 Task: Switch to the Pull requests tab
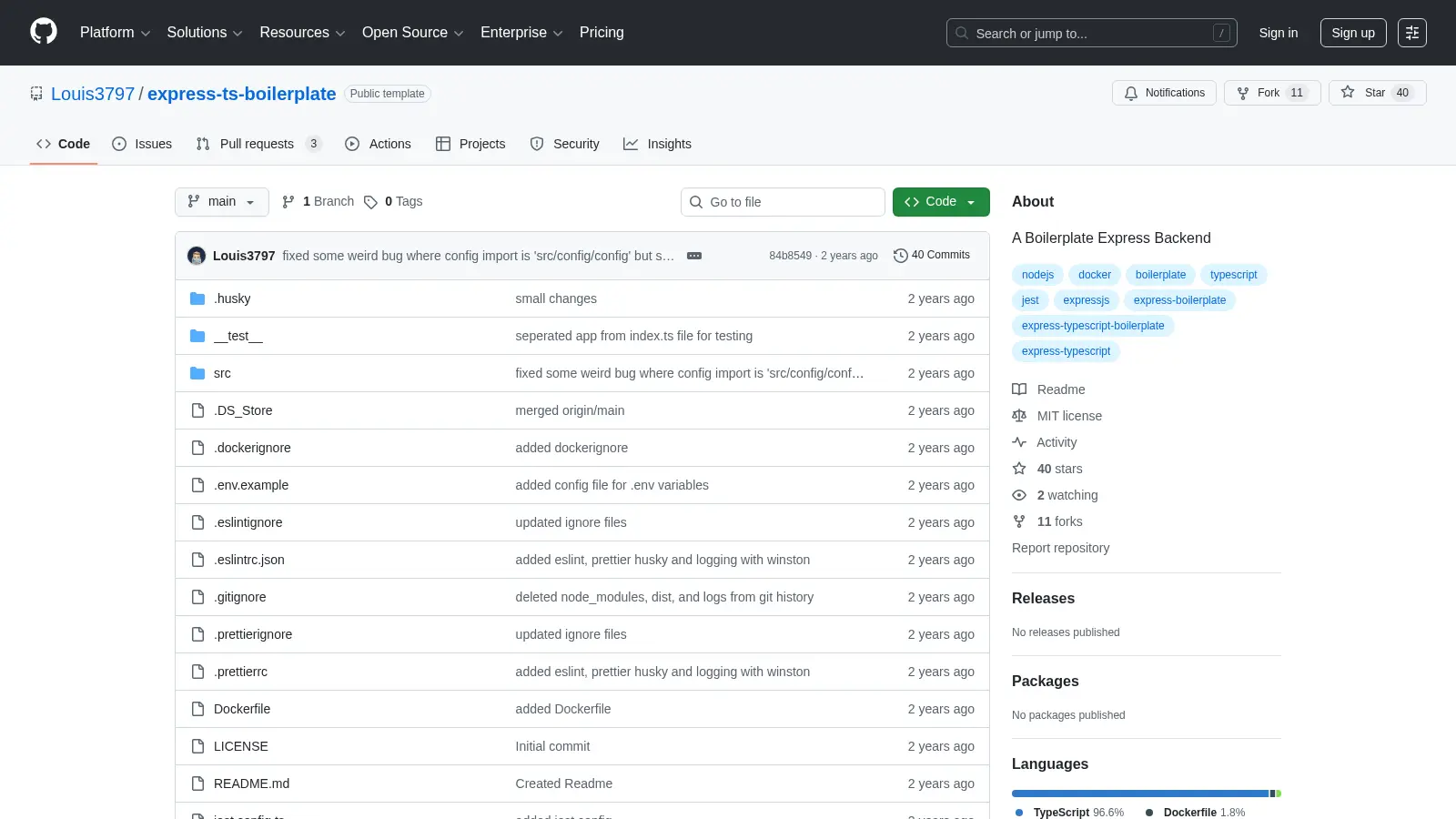(258, 144)
